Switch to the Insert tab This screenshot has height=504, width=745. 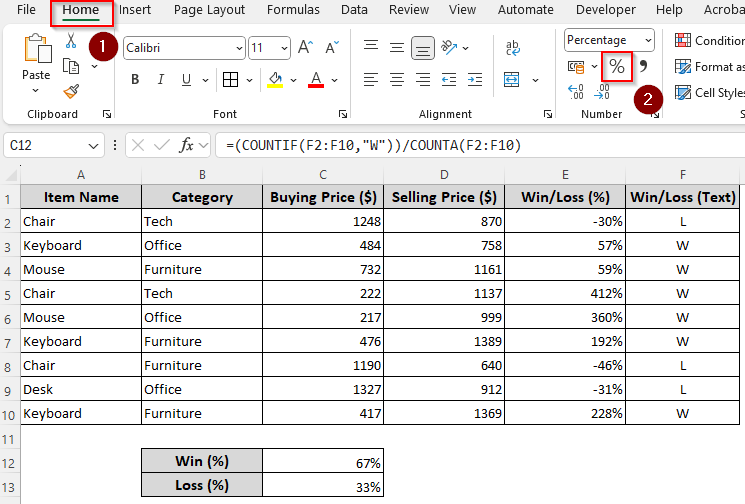[135, 10]
